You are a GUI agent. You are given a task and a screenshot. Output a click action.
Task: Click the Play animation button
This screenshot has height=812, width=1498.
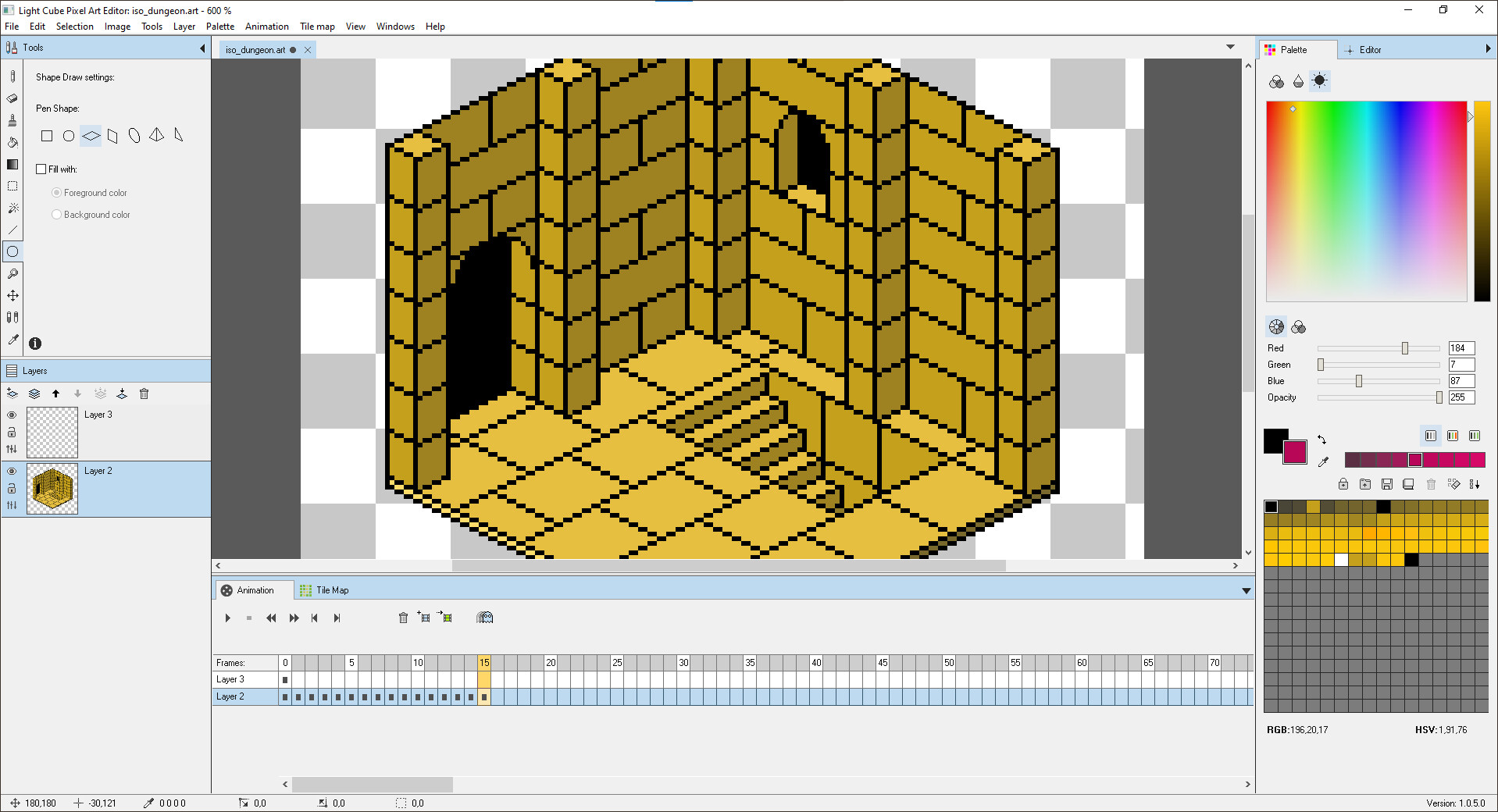pos(227,618)
